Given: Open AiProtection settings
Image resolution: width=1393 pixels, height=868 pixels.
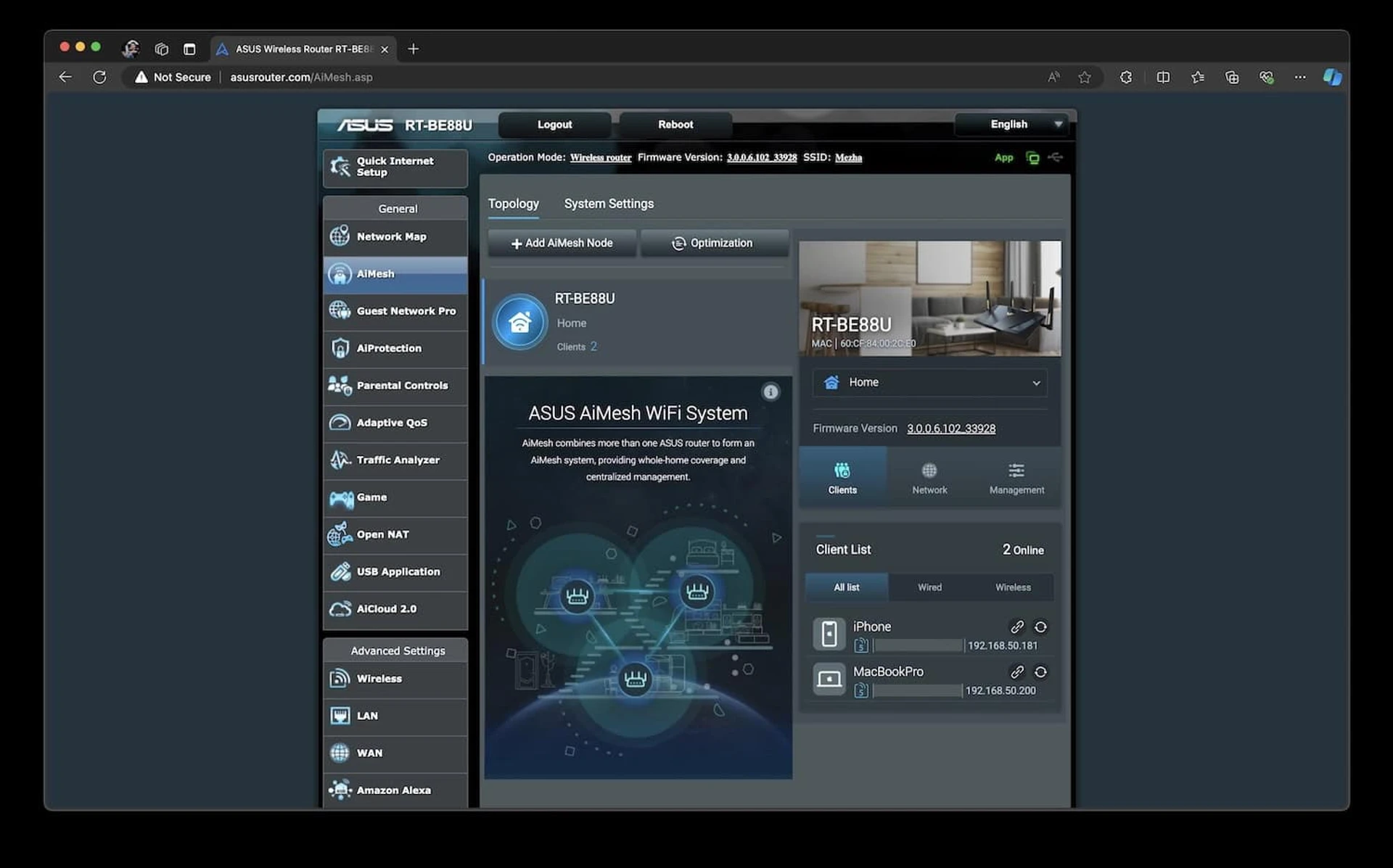Looking at the screenshot, I should click(x=395, y=349).
